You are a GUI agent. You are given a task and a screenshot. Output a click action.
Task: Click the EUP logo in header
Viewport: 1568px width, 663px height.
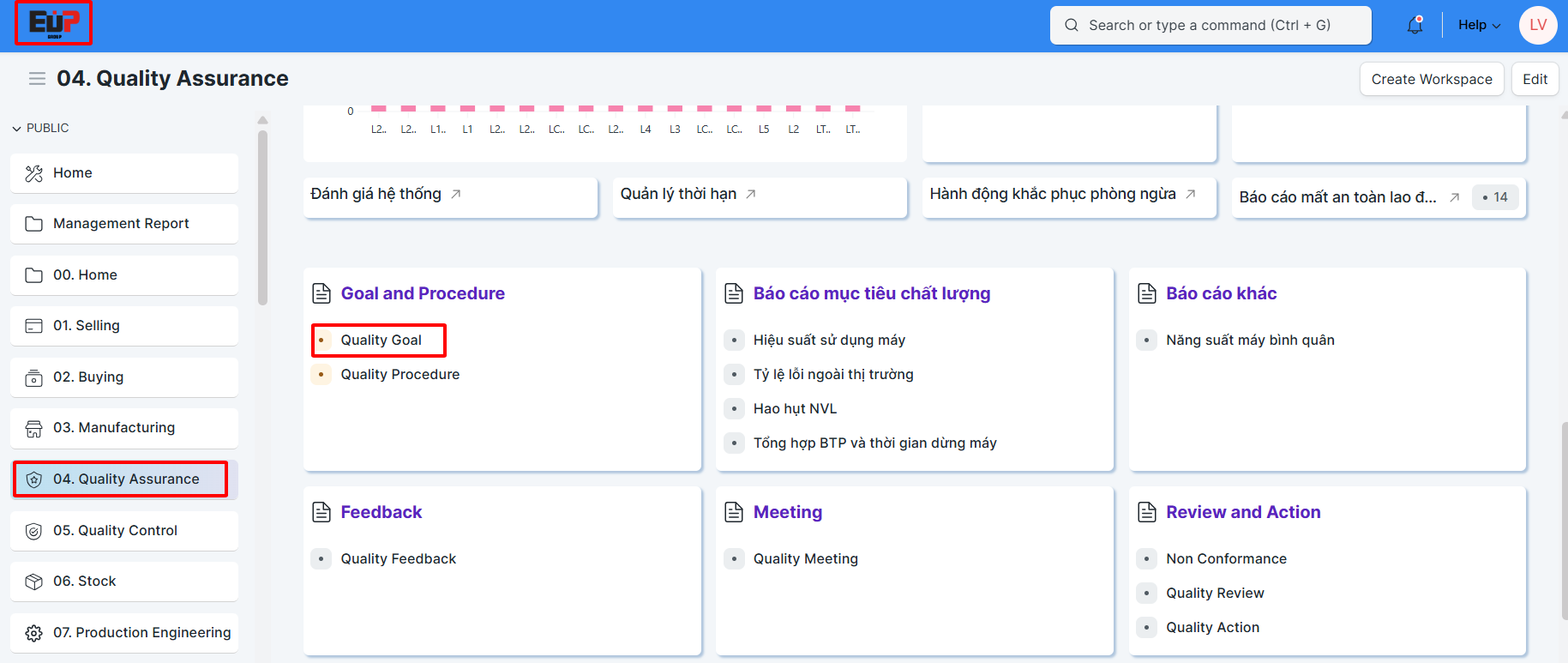(53, 23)
